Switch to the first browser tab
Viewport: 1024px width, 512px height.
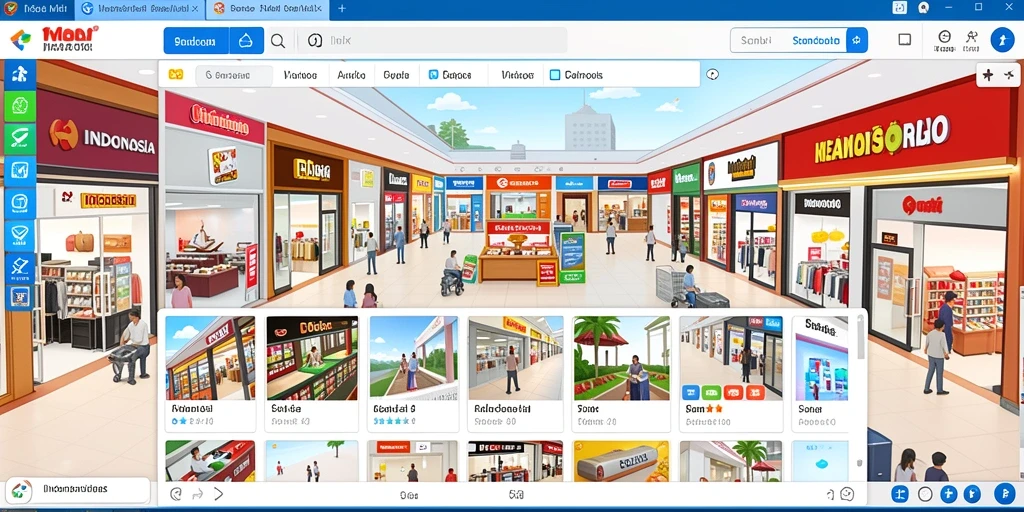point(37,9)
